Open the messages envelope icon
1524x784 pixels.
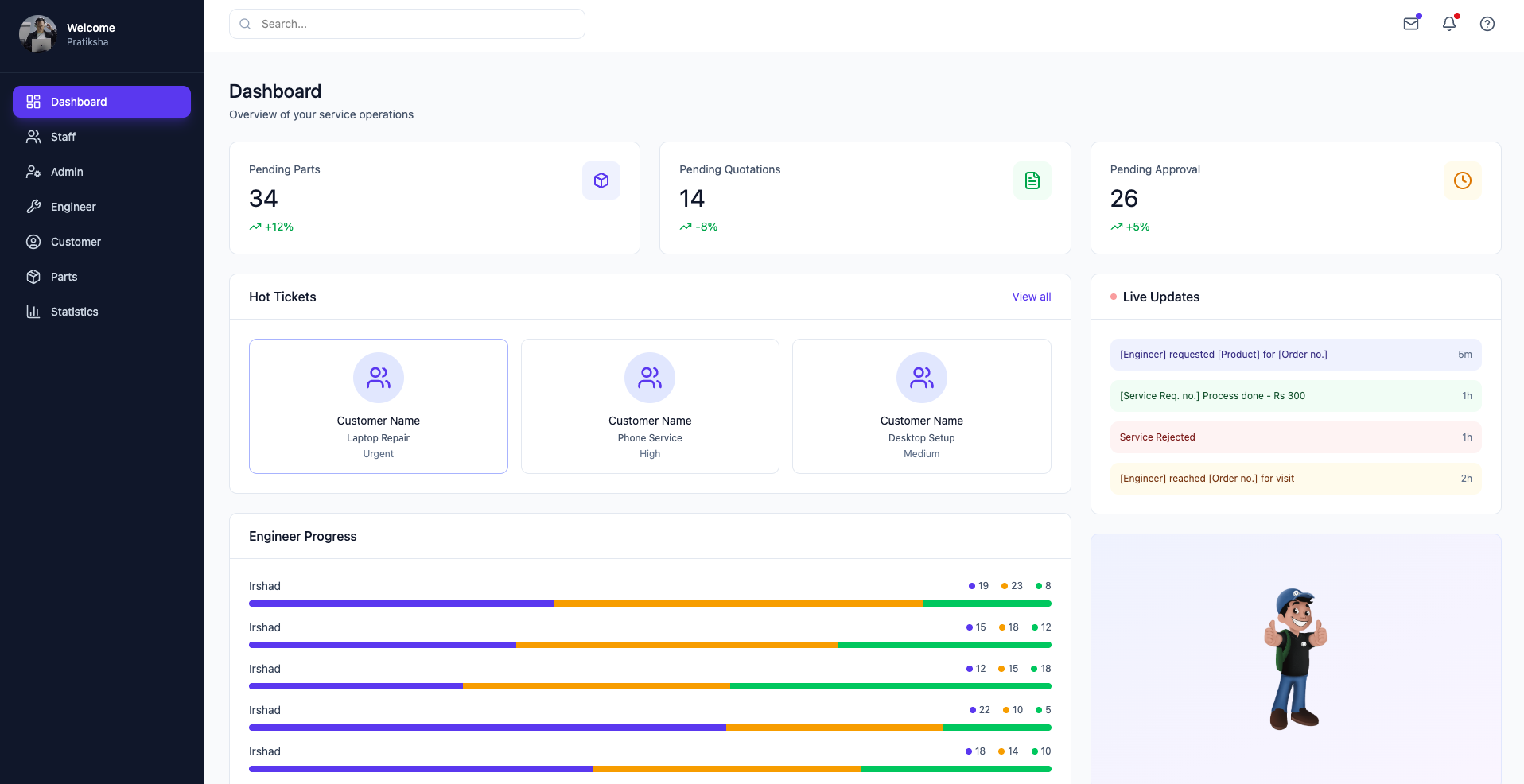pos(1411,24)
